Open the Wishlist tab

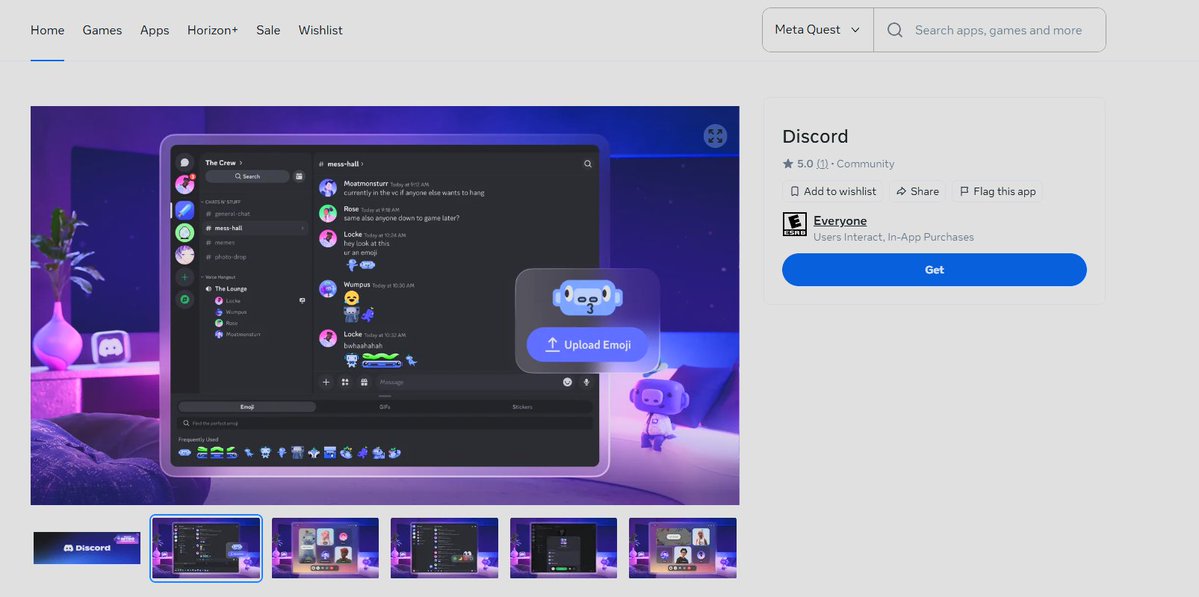(x=320, y=30)
